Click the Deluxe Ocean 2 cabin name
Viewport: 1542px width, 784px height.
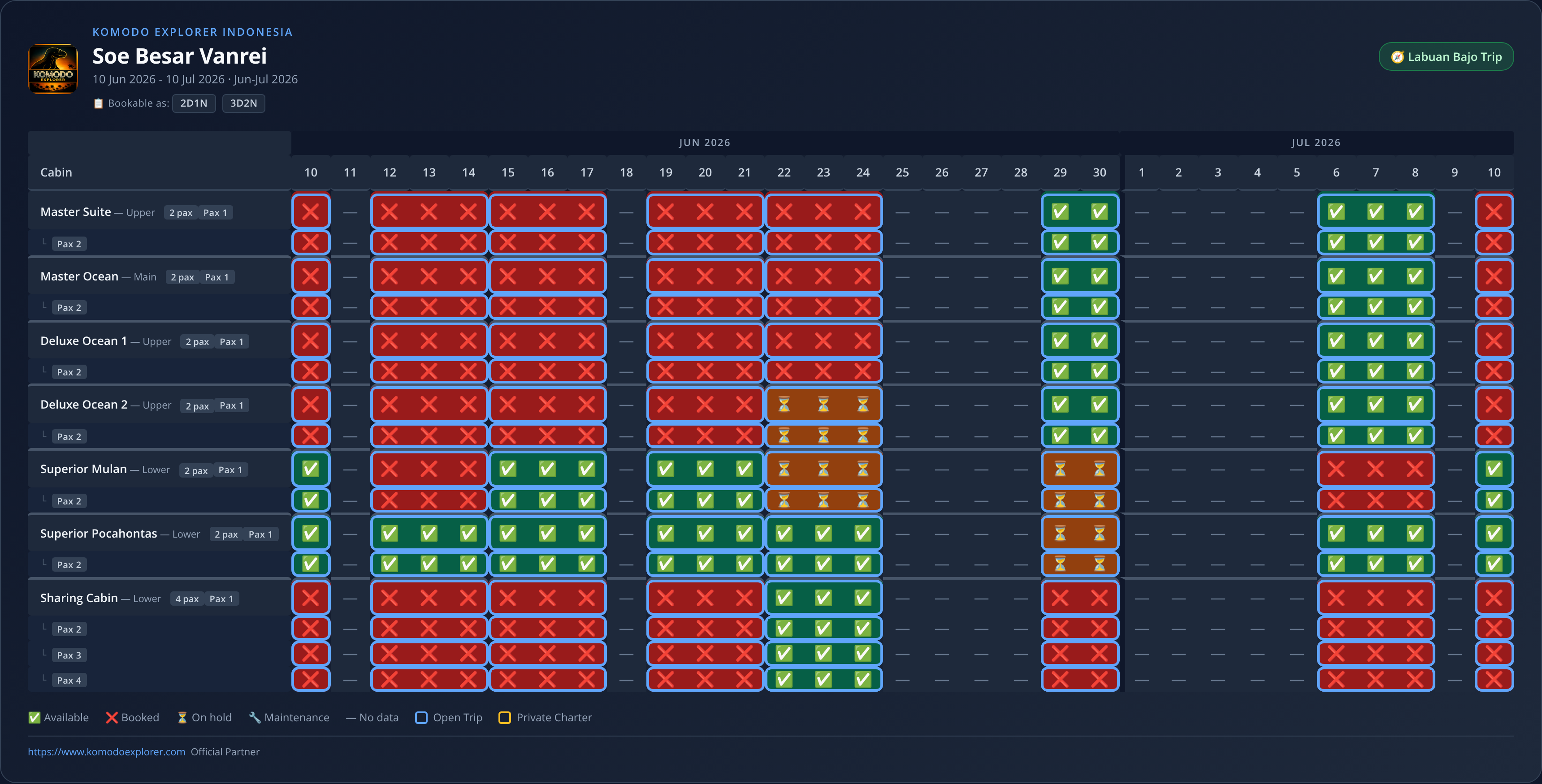tap(84, 405)
